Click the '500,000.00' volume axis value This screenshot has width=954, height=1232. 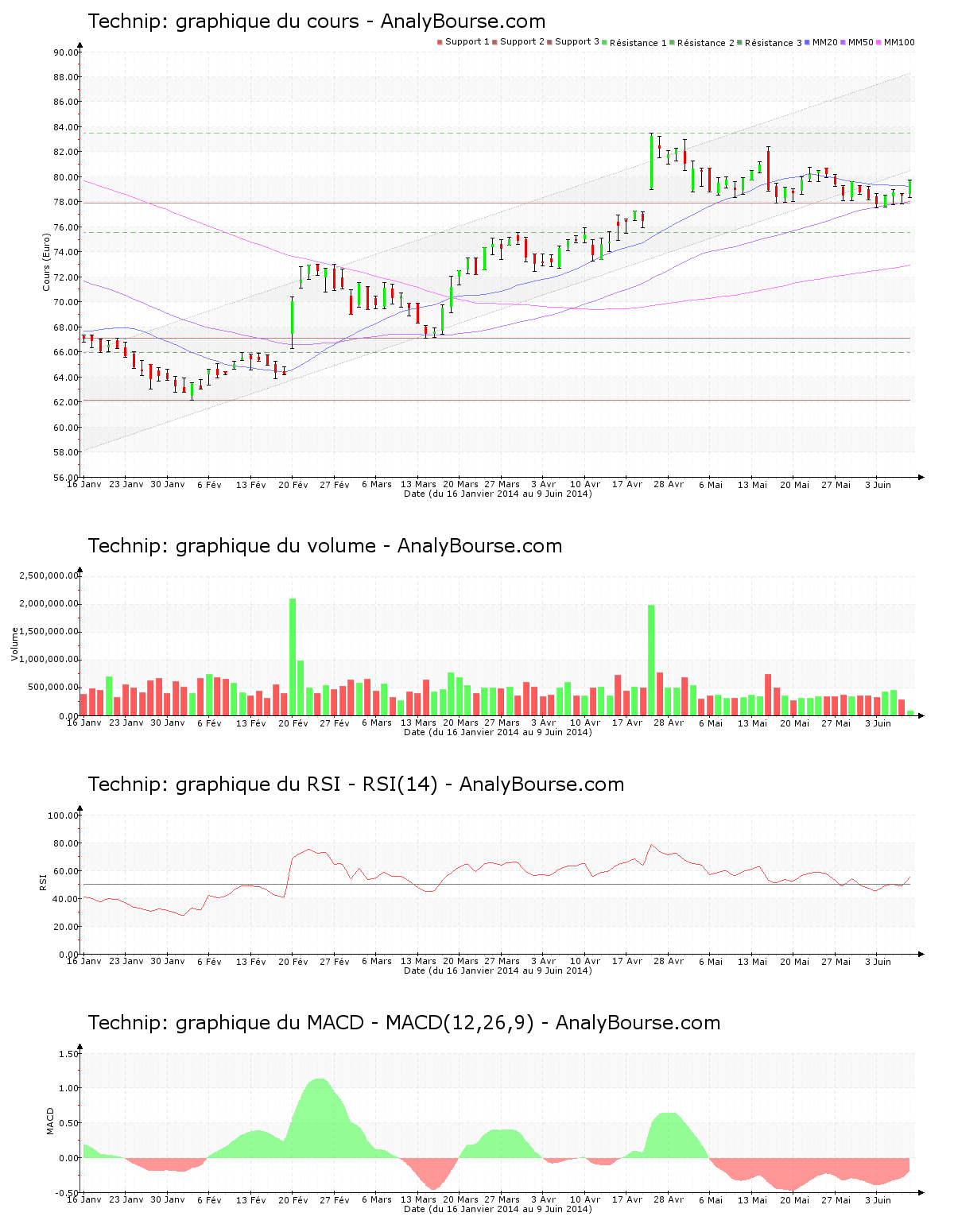click(53, 688)
